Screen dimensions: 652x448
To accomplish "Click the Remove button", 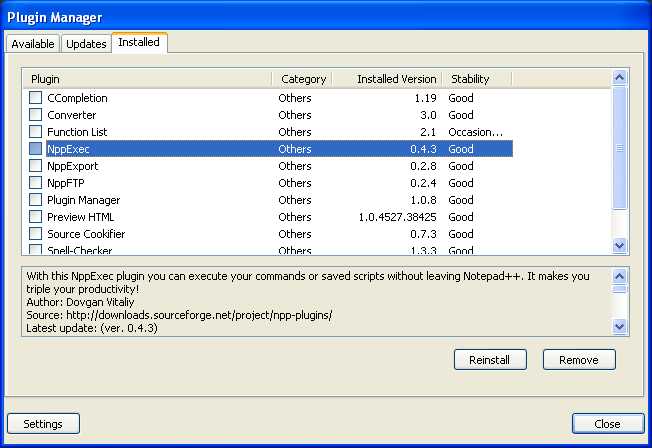I will pos(579,360).
